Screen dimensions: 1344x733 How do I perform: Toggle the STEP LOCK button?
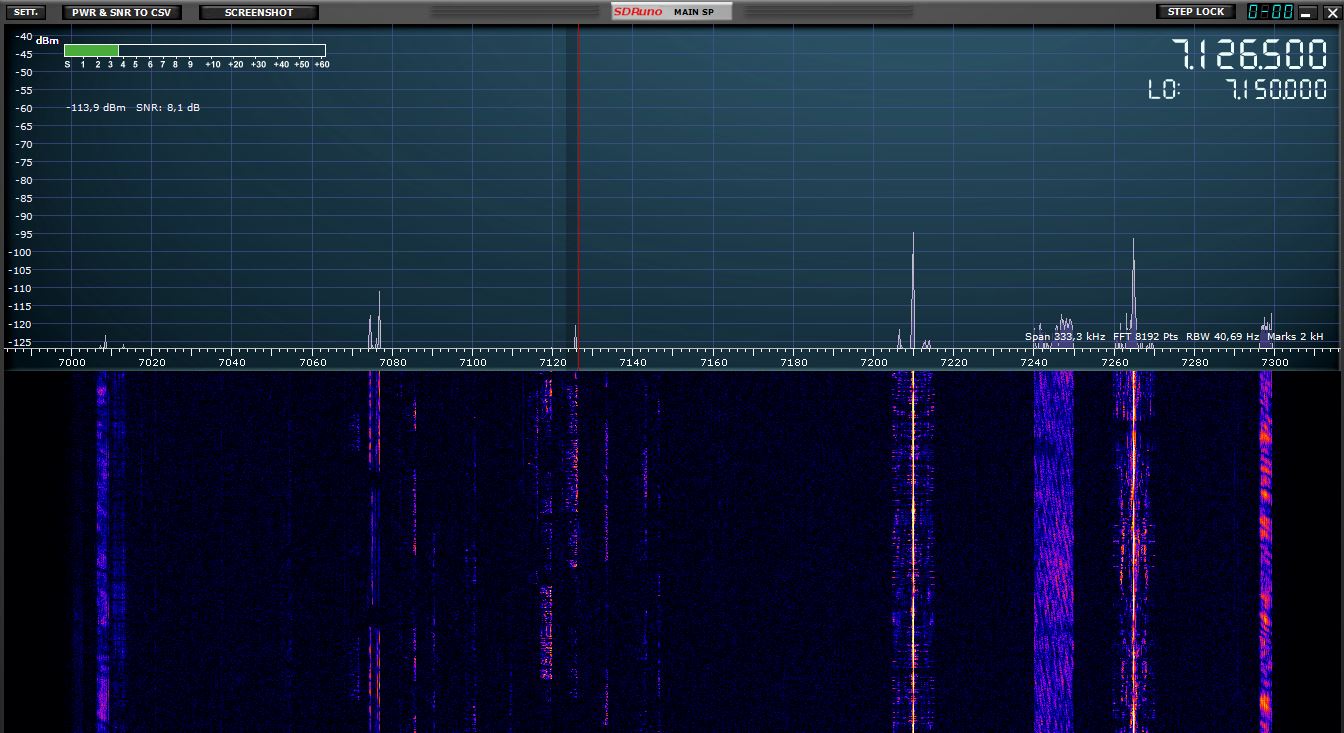[x=1196, y=12]
